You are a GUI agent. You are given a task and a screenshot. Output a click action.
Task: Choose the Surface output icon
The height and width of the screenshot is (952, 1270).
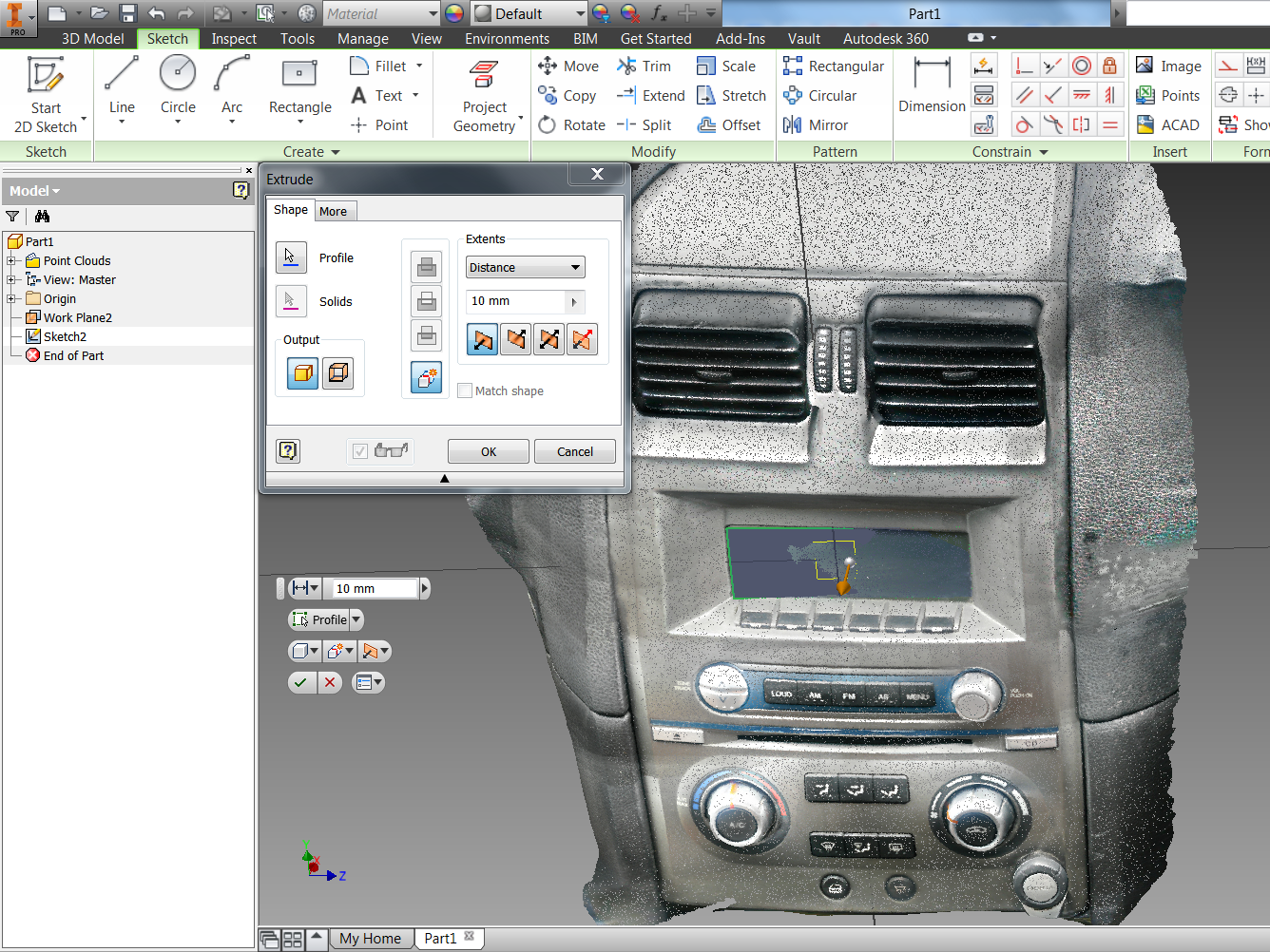(x=338, y=373)
